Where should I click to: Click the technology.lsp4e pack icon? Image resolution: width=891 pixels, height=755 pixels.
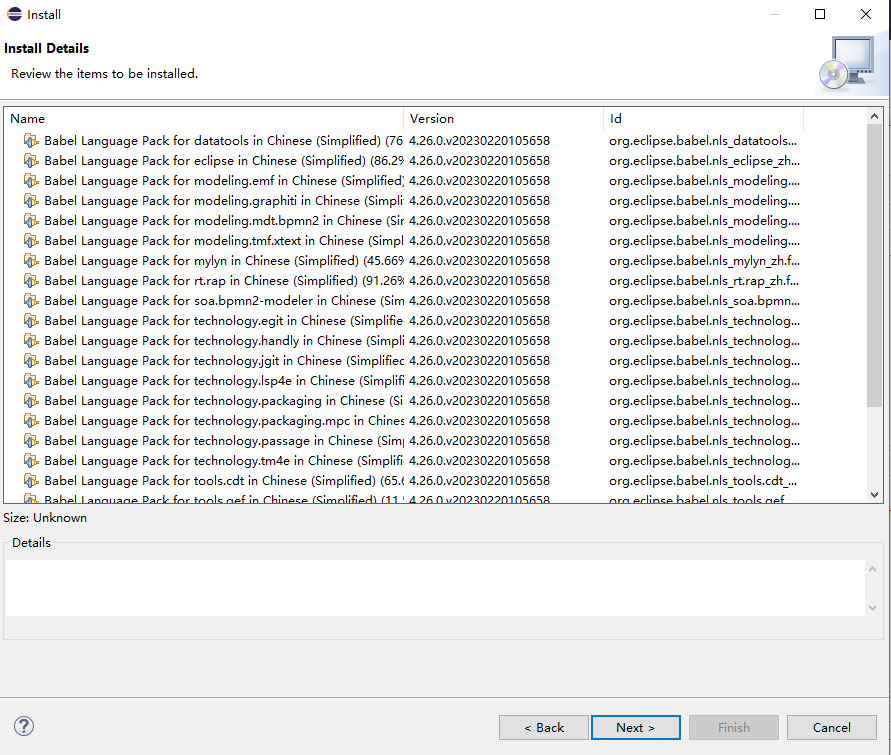[x=31, y=381]
